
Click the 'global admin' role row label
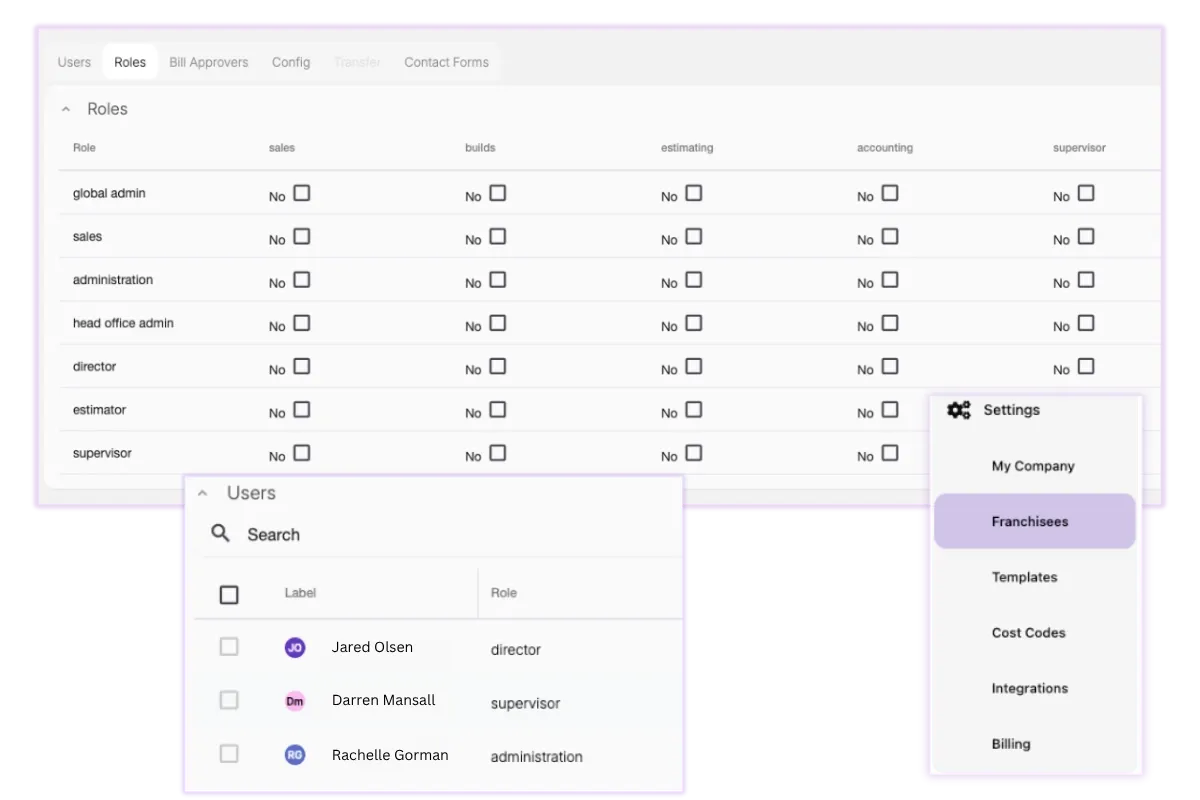click(x=109, y=193)
